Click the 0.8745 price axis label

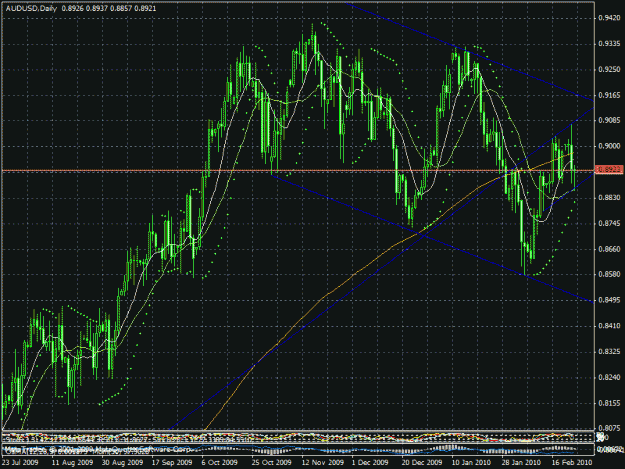tap(609, 223)
